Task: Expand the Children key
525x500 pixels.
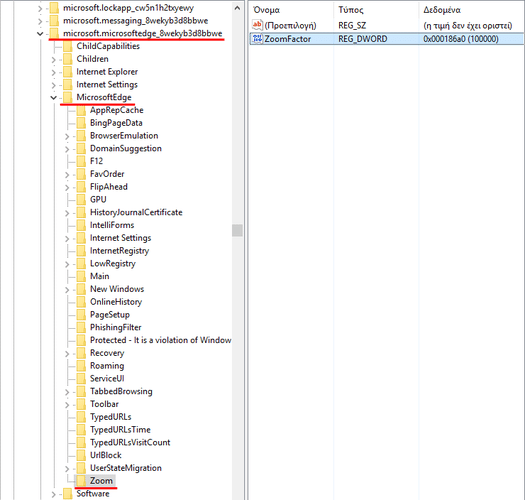Action: coord(54,59)
